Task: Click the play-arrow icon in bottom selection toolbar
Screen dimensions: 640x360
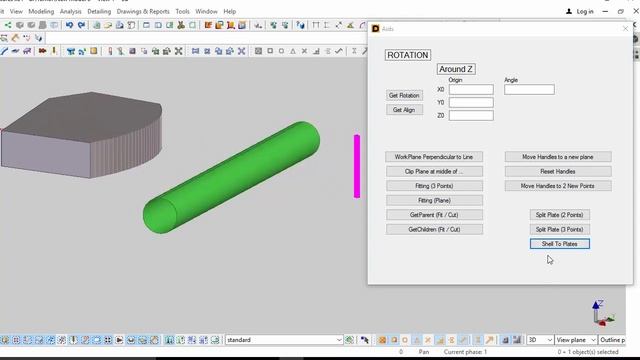Action: [119, 340]
